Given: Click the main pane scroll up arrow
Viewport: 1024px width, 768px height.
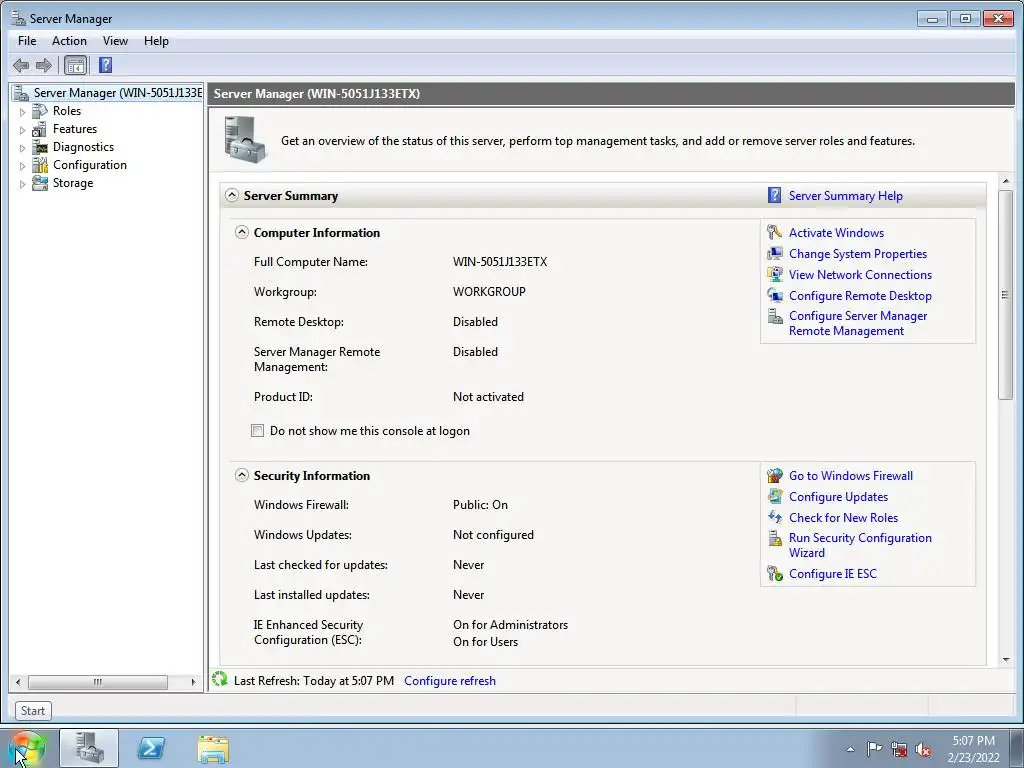Looking at the screenshot, I should 1005,181.
